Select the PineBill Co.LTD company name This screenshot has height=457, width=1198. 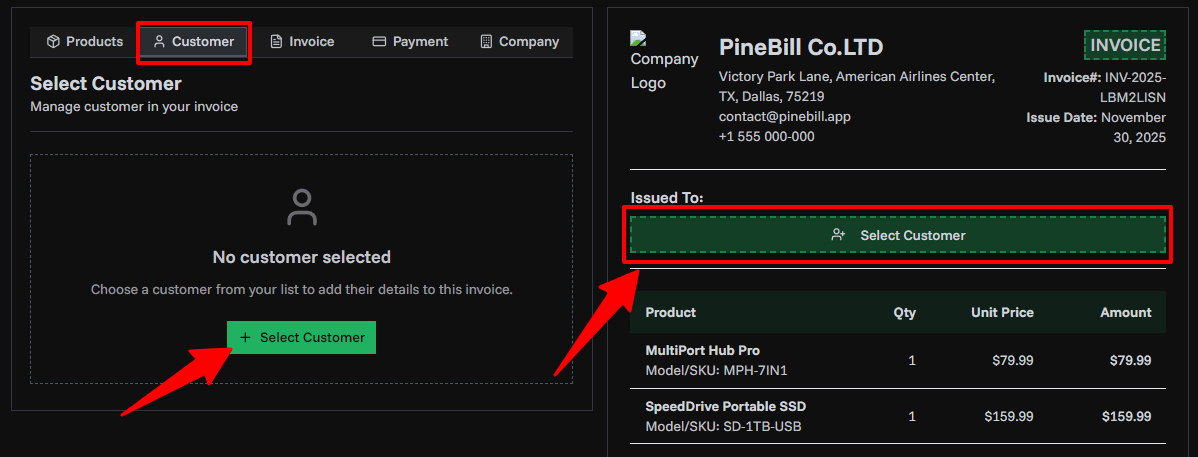tap(800, 47)
